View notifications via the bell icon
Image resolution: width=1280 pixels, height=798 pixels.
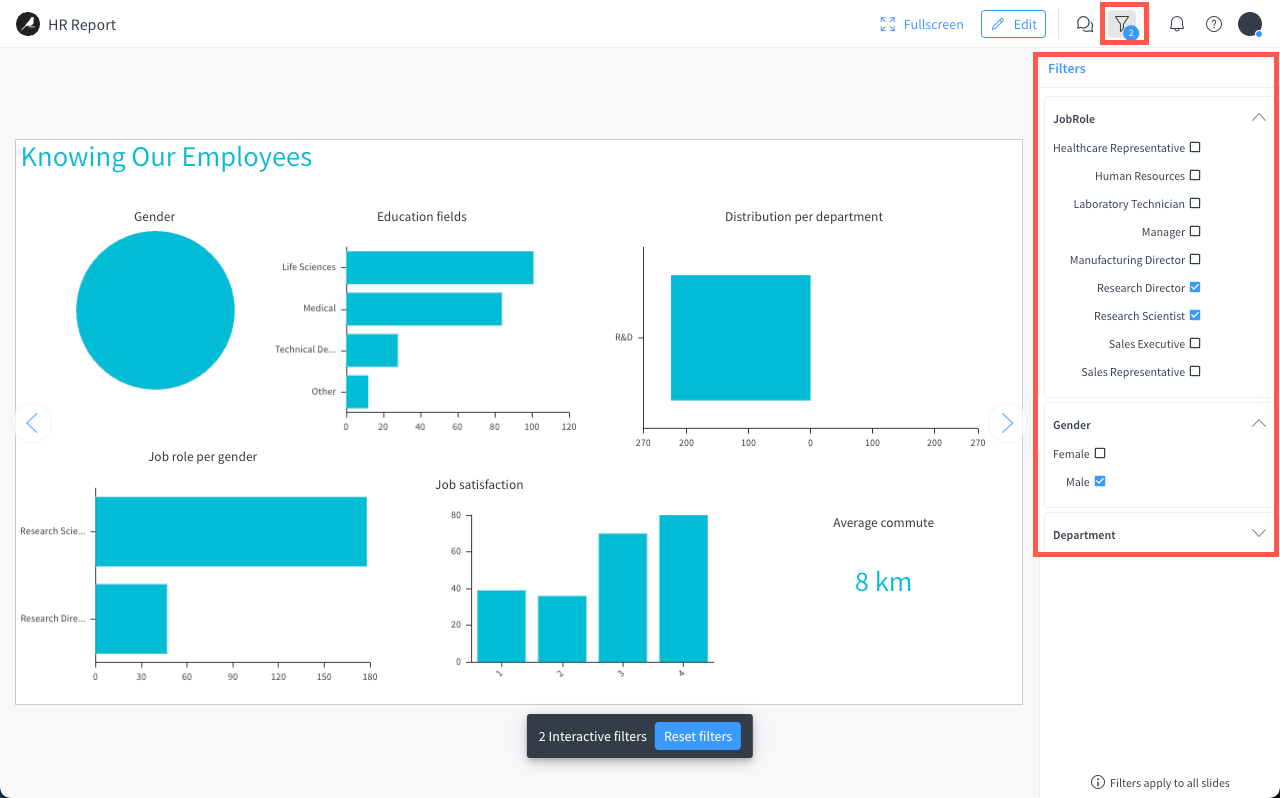[1177, 23]
